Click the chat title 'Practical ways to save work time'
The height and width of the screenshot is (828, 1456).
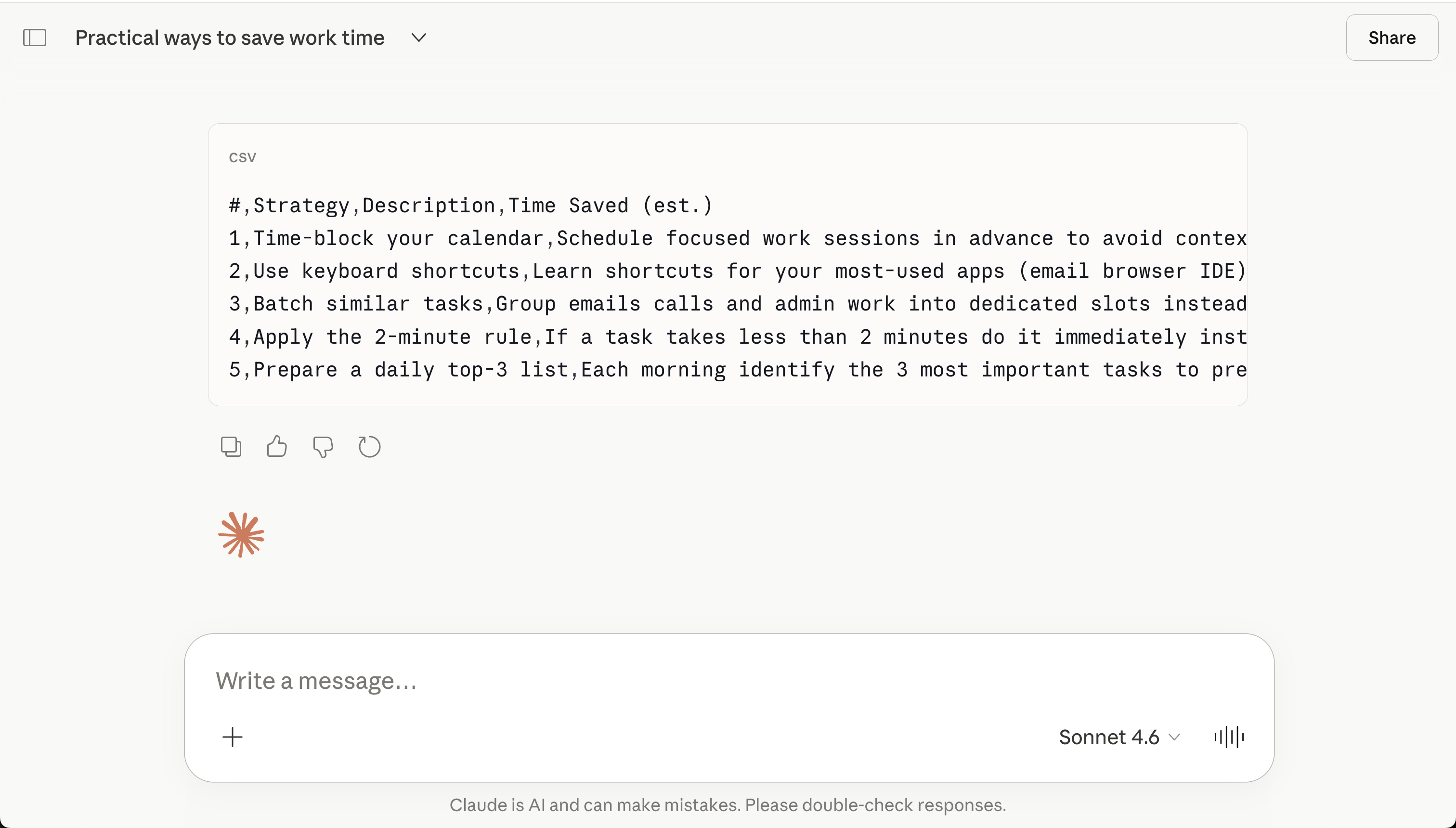(x=230, y=38)
